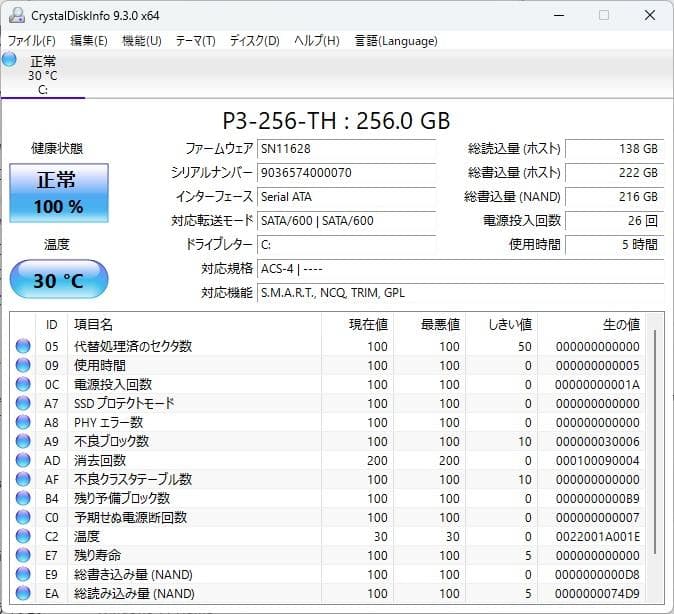The image size is (674, 614).
Task: Click the 現在値 column header
Action: pos(357,325)
